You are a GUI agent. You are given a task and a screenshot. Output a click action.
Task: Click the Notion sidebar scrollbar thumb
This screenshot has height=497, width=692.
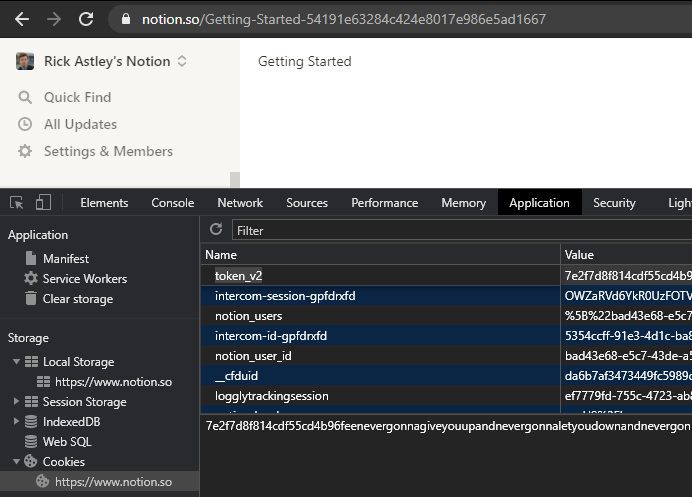[235, 180]
